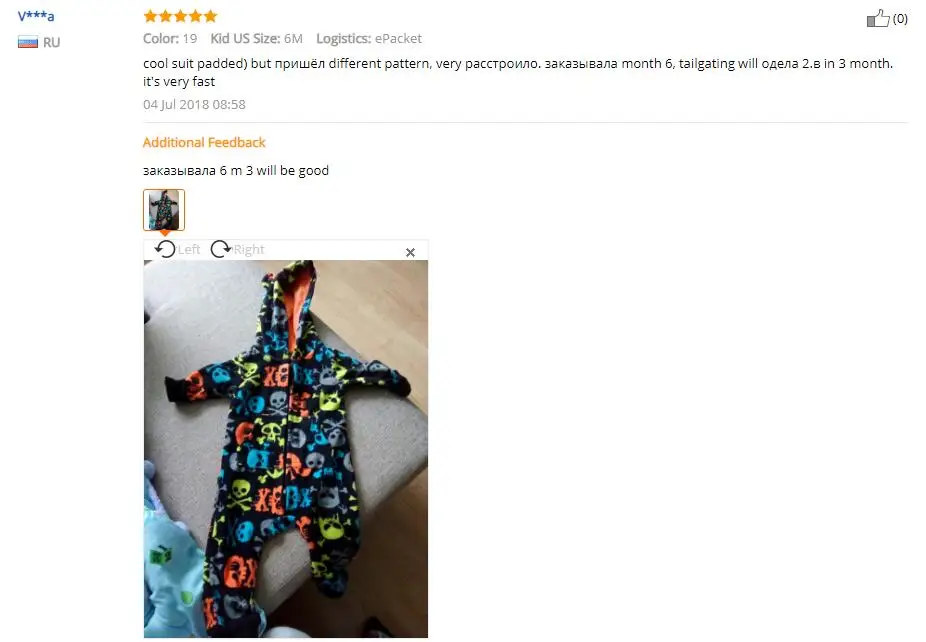The image size is (926, 642).
Task: Click the rotate right arrow icon
Action: click(x=221, y=249)
